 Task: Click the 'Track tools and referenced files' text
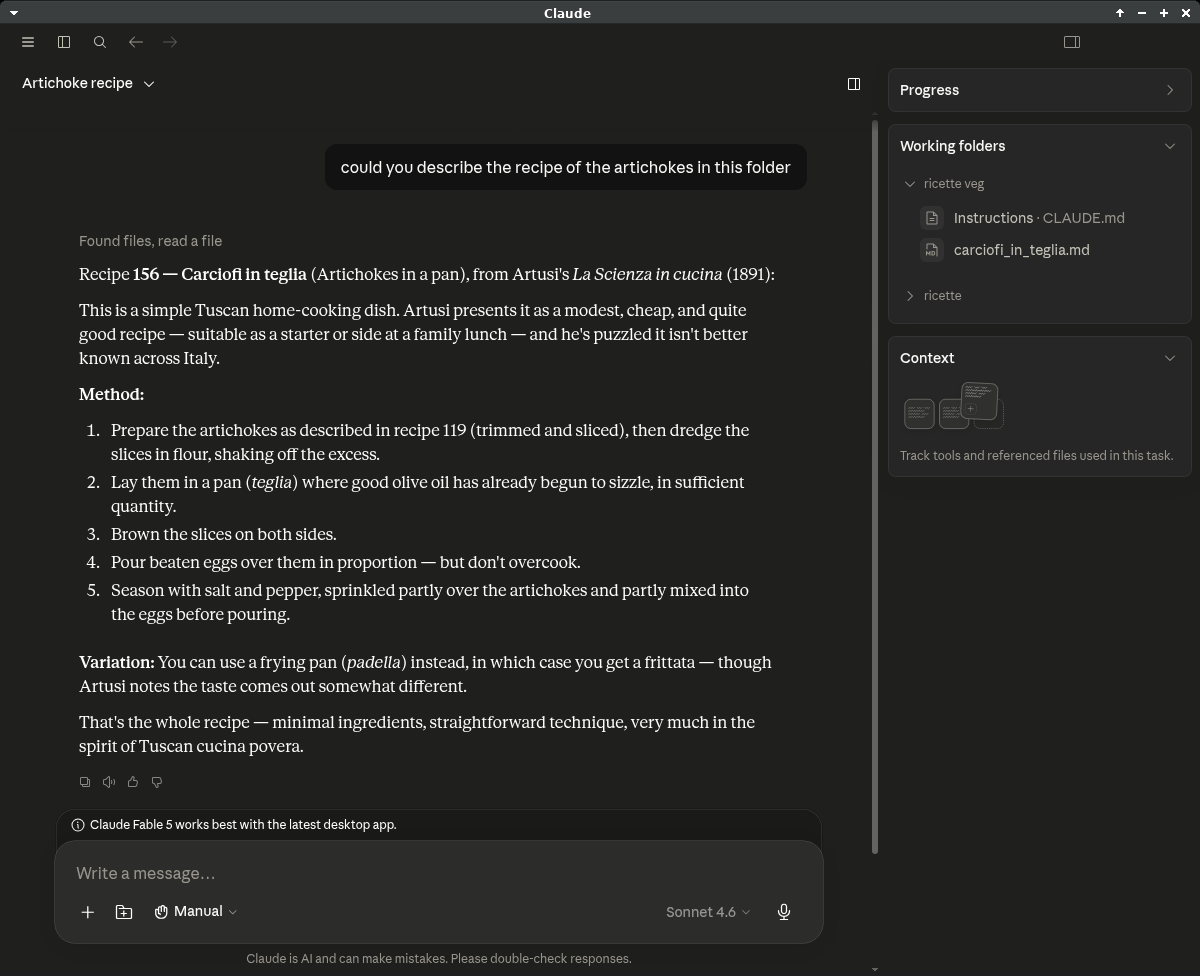coord(1036,455)
